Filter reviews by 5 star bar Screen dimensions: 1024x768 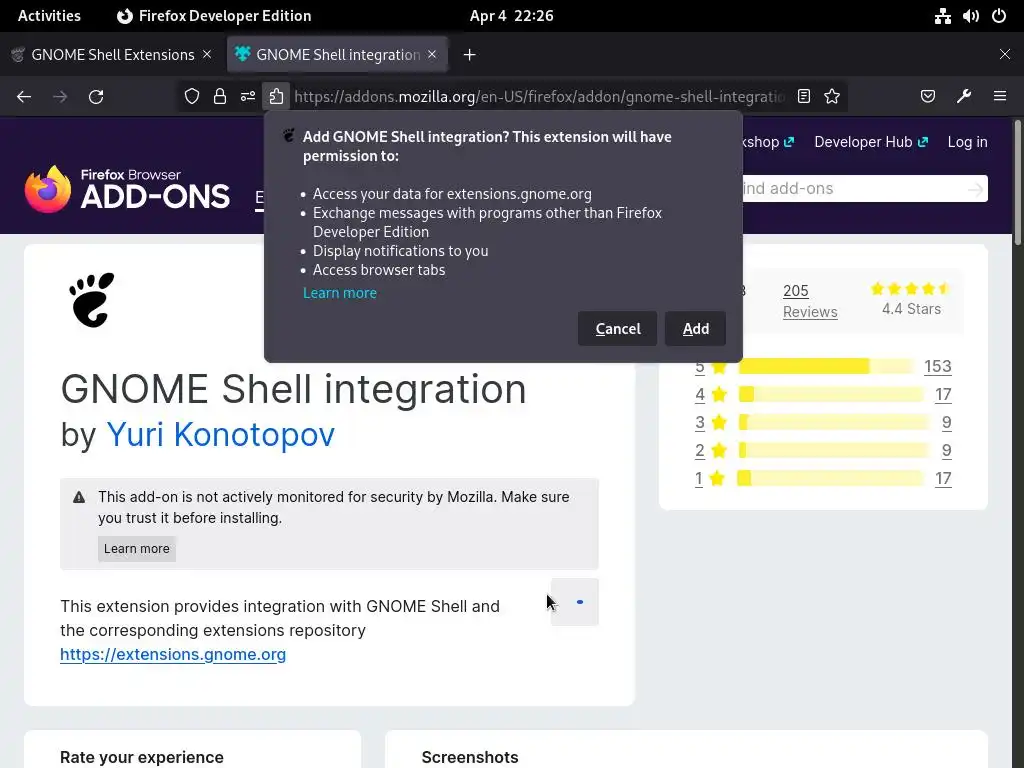coord(827,366)
